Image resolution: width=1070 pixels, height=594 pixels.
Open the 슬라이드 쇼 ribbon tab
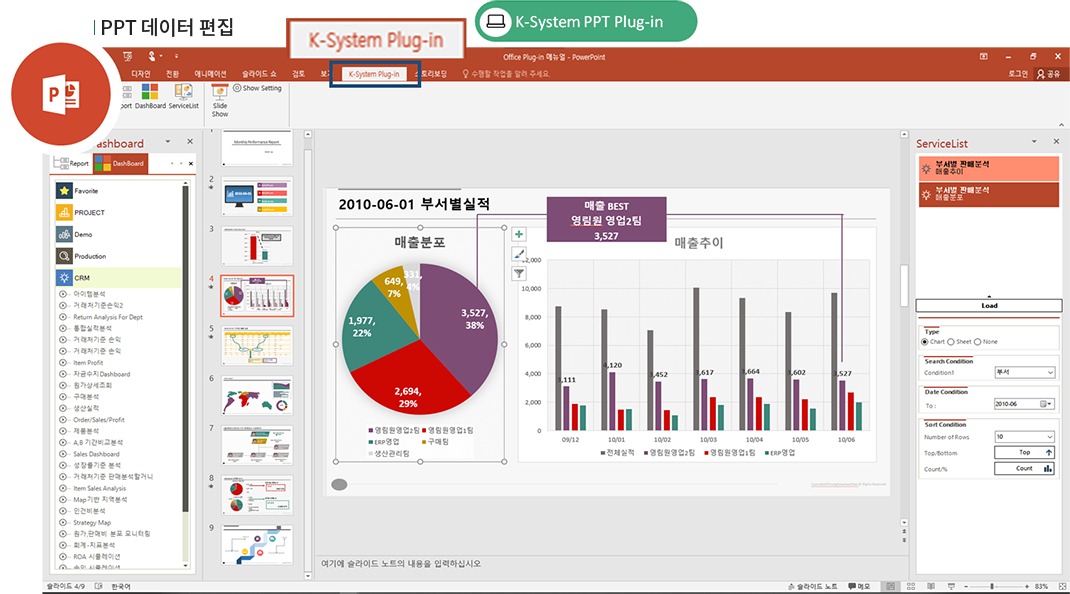click(259, 74)
